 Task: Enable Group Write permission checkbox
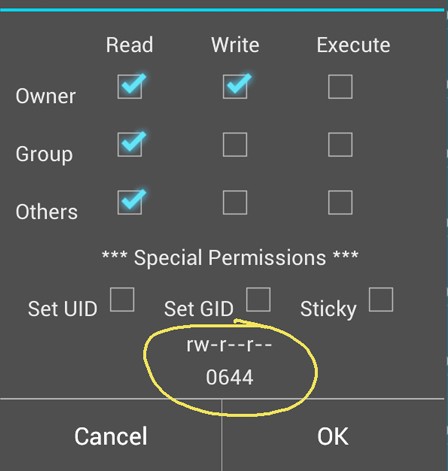point(235,144)
